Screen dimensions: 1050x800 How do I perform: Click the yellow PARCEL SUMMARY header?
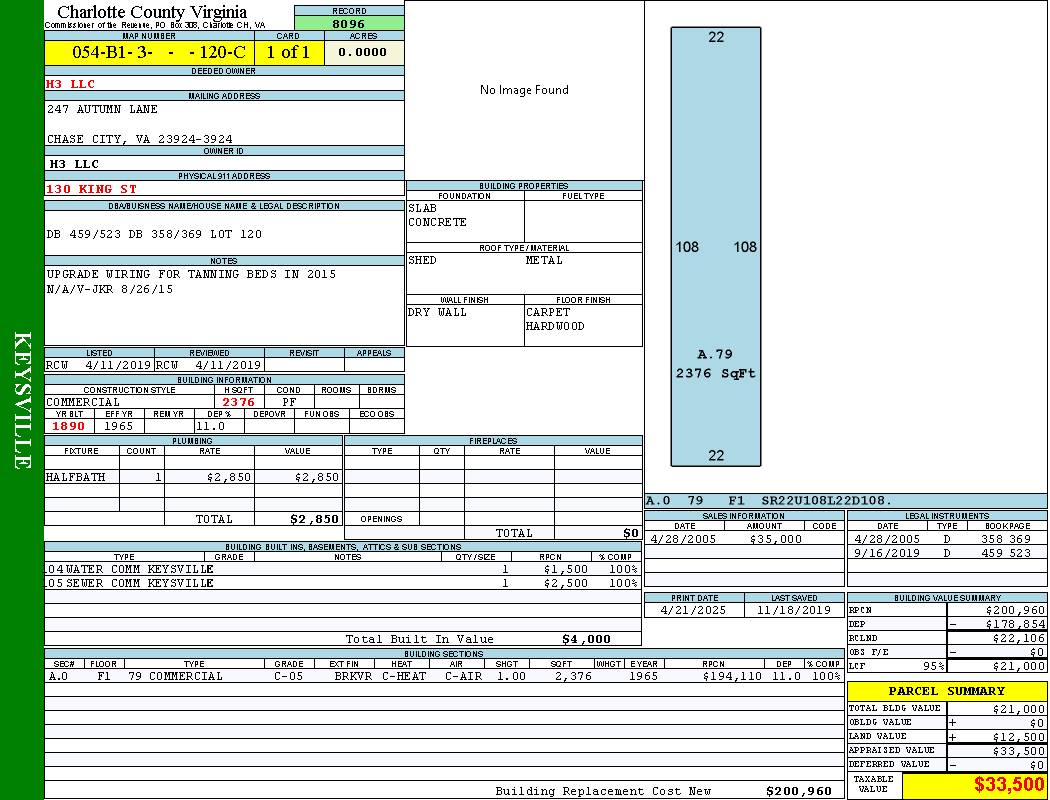point(946,691)
